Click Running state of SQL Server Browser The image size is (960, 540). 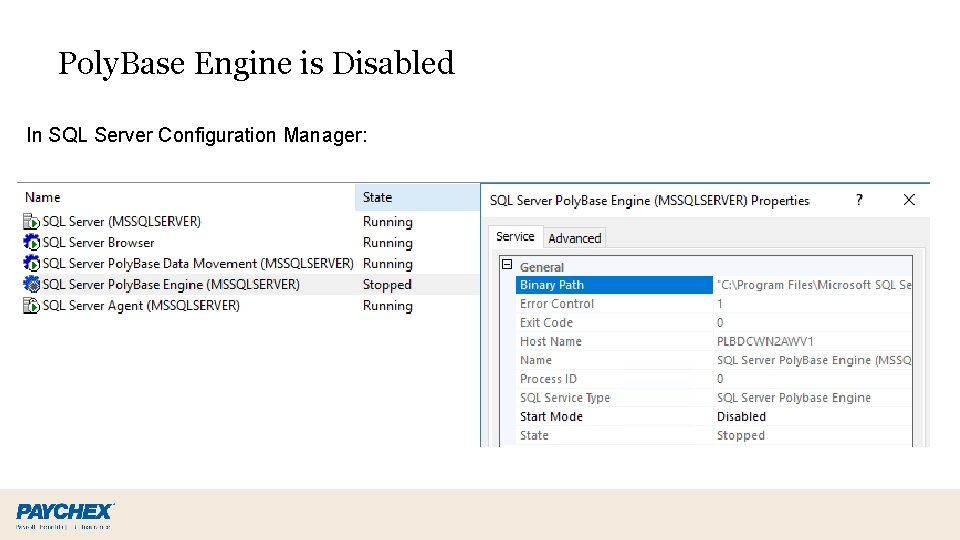click(x=388, y=242)
